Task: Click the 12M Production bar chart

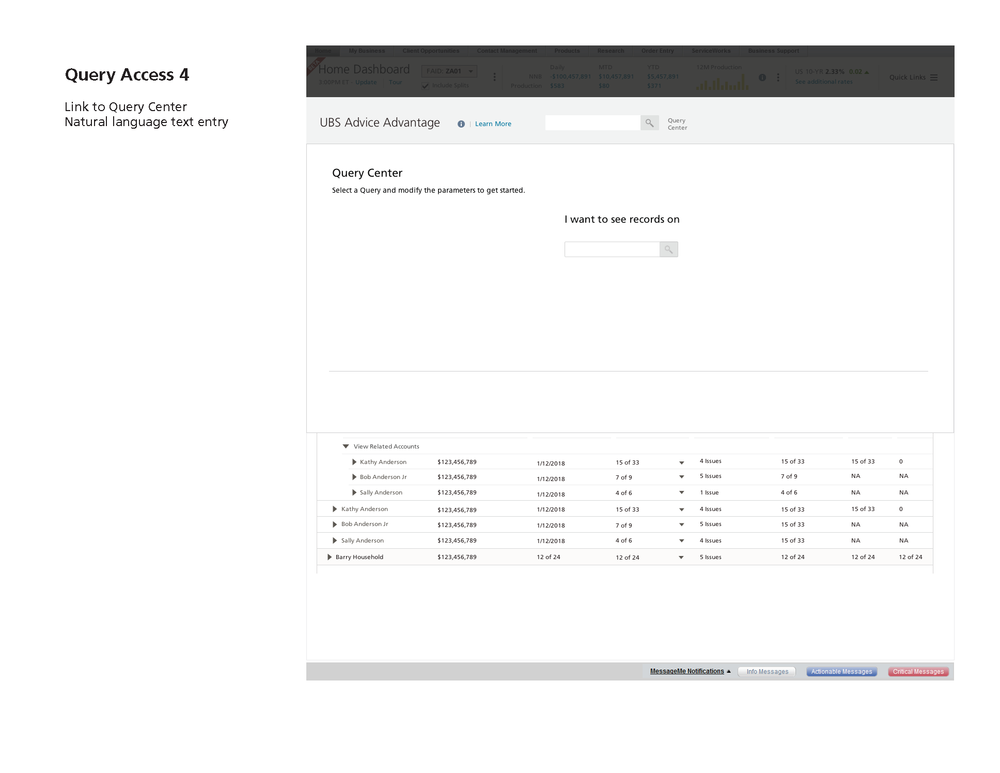Action: tap(723, 82)
